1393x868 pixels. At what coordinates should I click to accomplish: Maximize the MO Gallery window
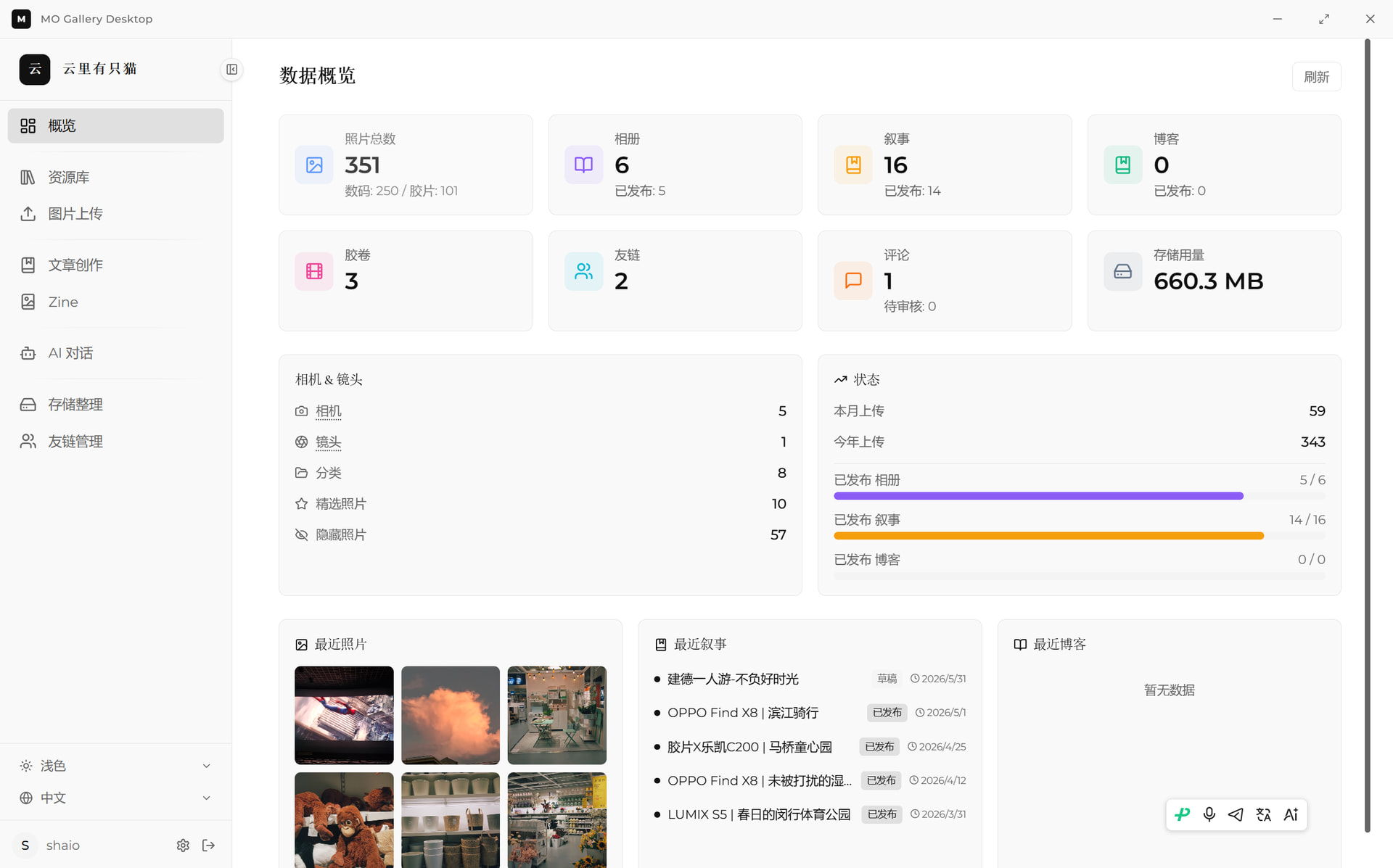[x=1324, y=19]
